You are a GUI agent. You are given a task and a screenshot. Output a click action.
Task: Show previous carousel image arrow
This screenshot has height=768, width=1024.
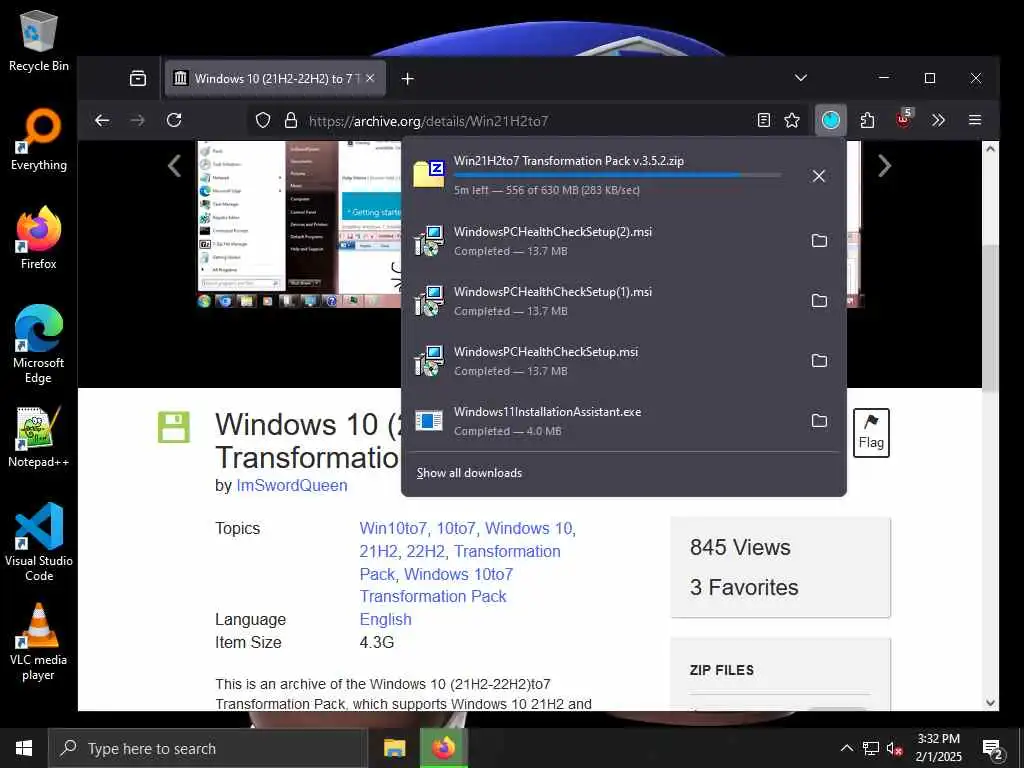(174, 166)
